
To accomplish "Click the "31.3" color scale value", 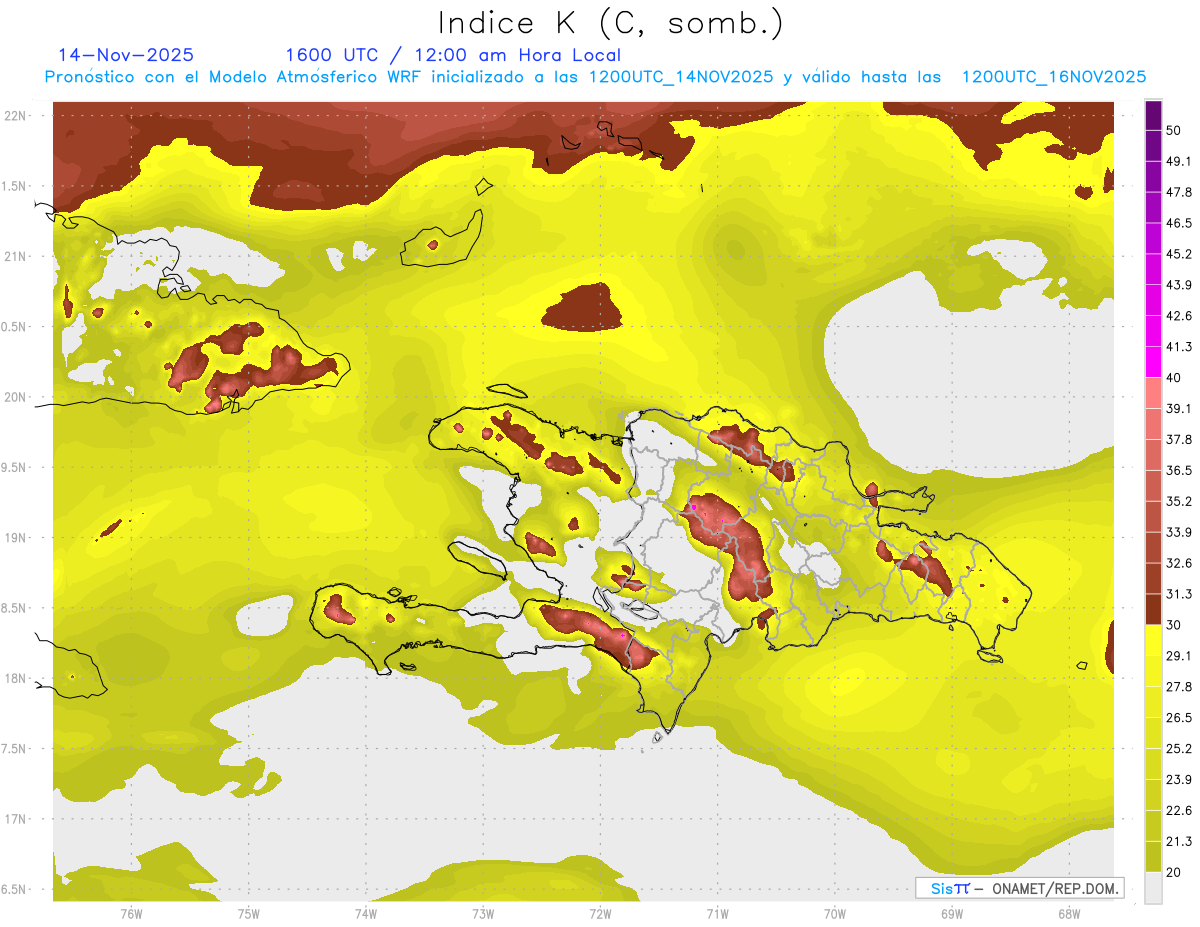I will [x=1178, y=594].
